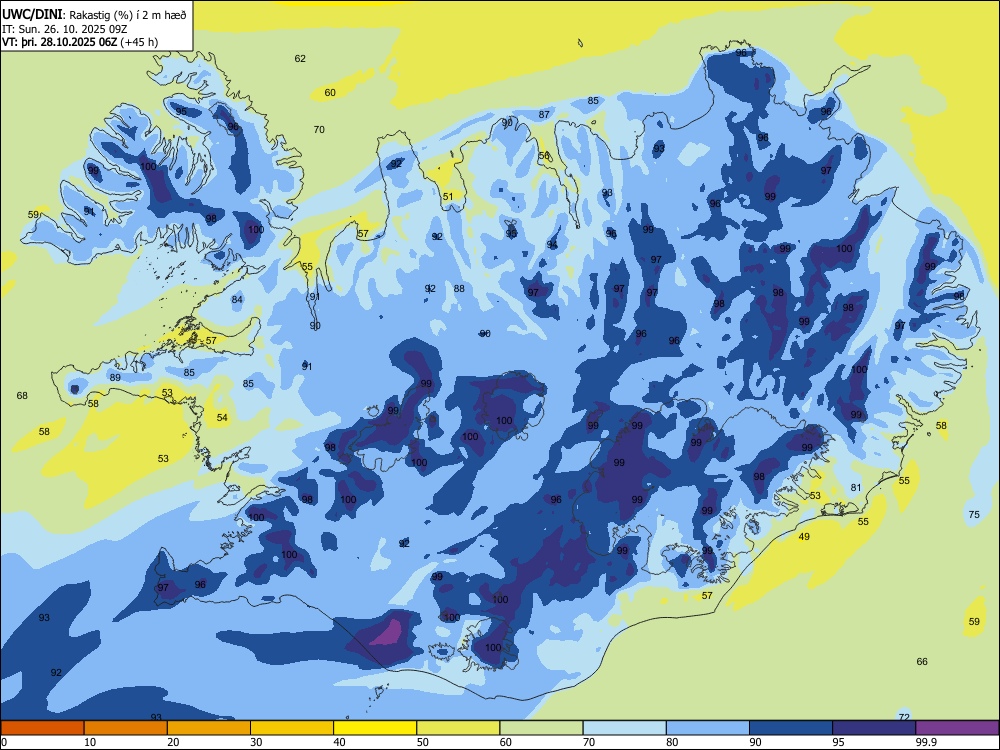The image size is (1000, 750).
Task: Click the humidity value '81' on the map
Action: 856,488
